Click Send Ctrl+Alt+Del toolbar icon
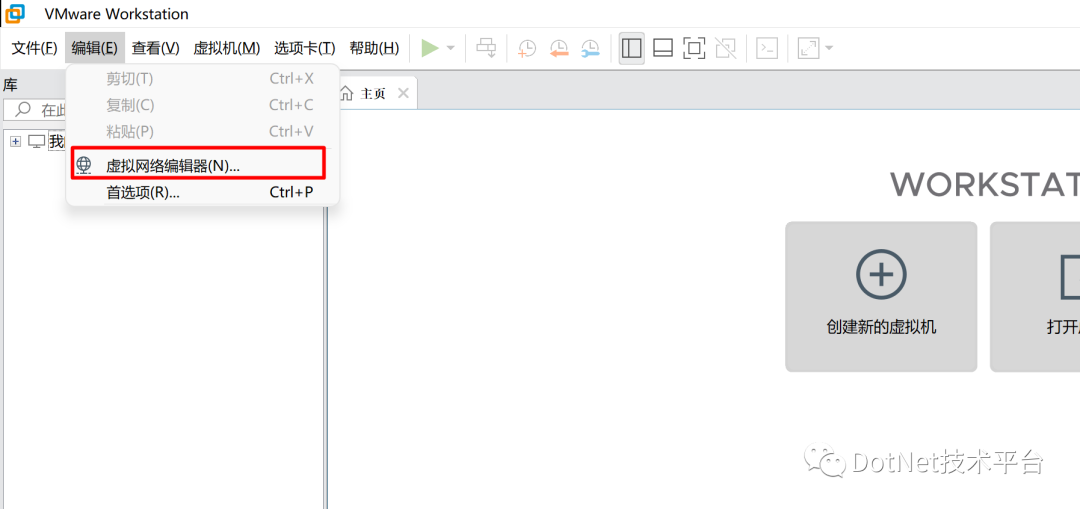The image size is (1080, 509). [487, 48]
